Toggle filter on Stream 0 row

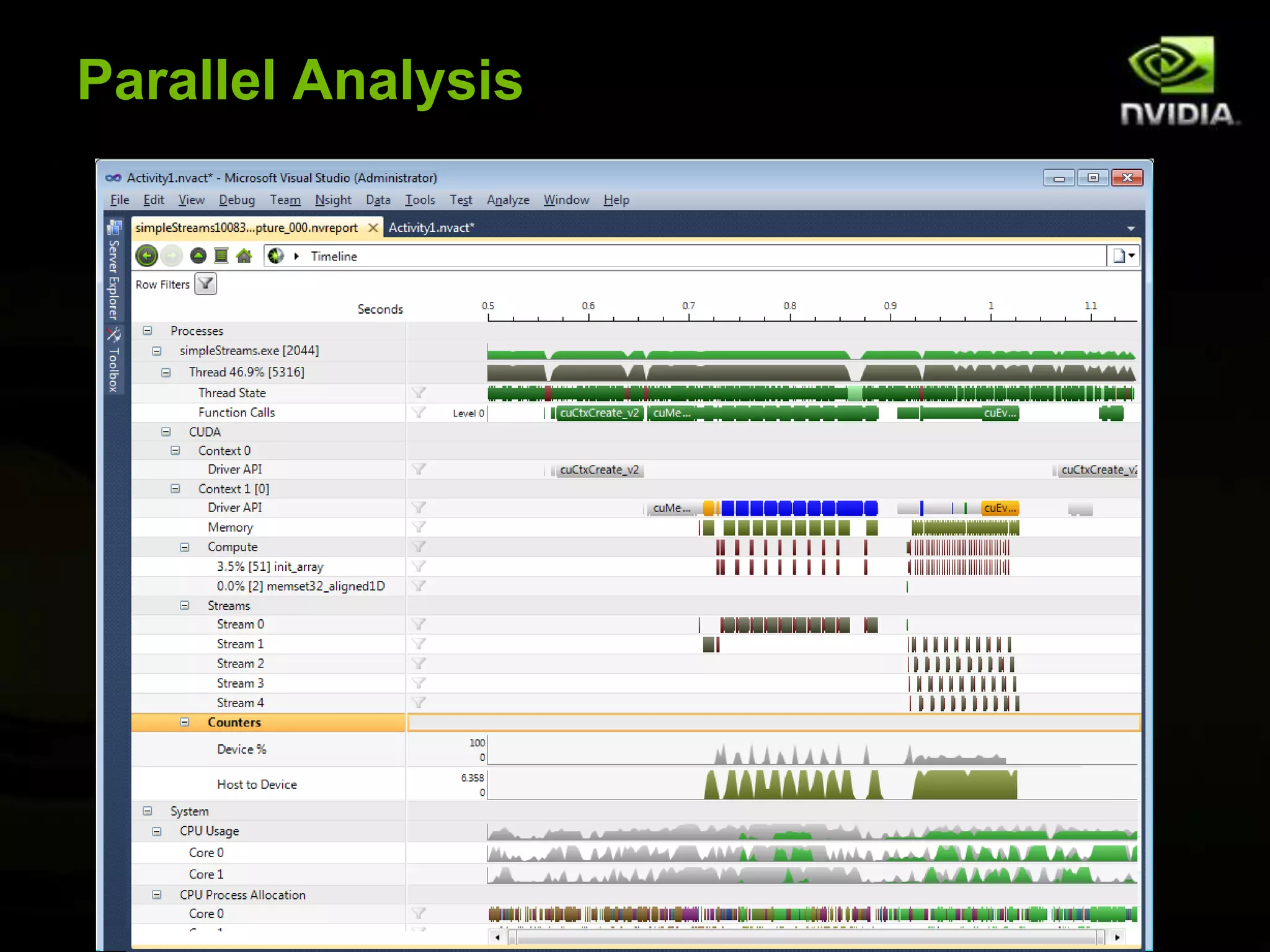(419, 624)
